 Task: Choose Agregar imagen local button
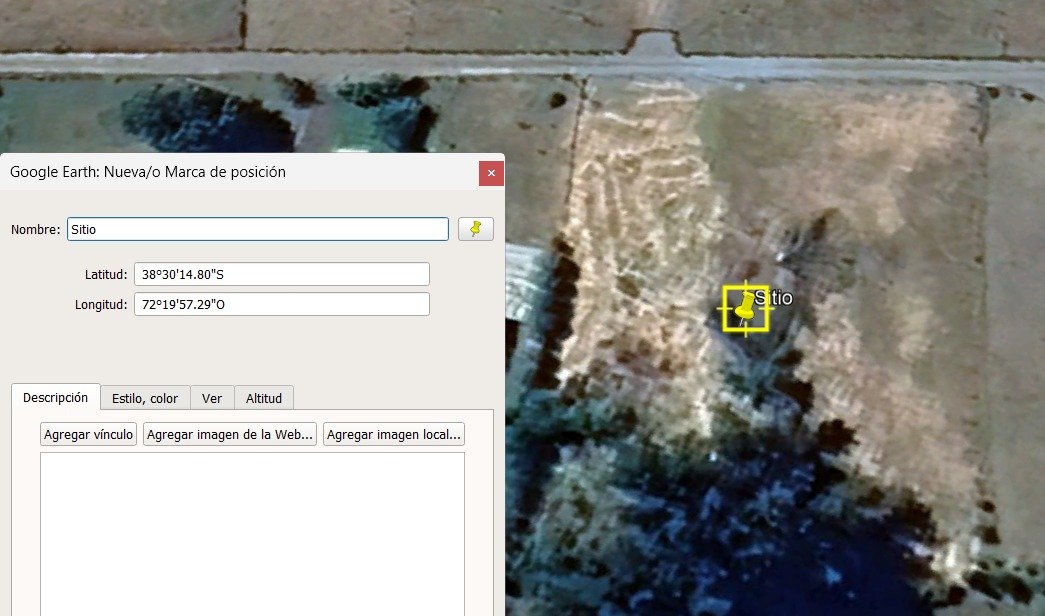(x=394, y=434)
